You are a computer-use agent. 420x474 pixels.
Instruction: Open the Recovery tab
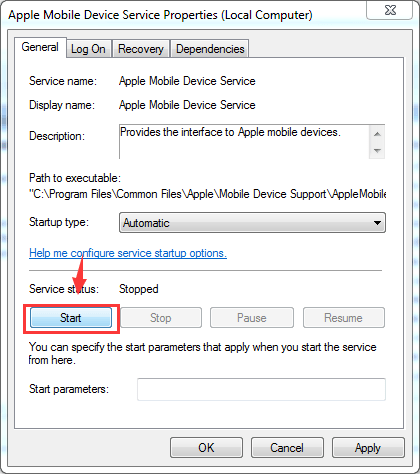click(x=141, y=49)
